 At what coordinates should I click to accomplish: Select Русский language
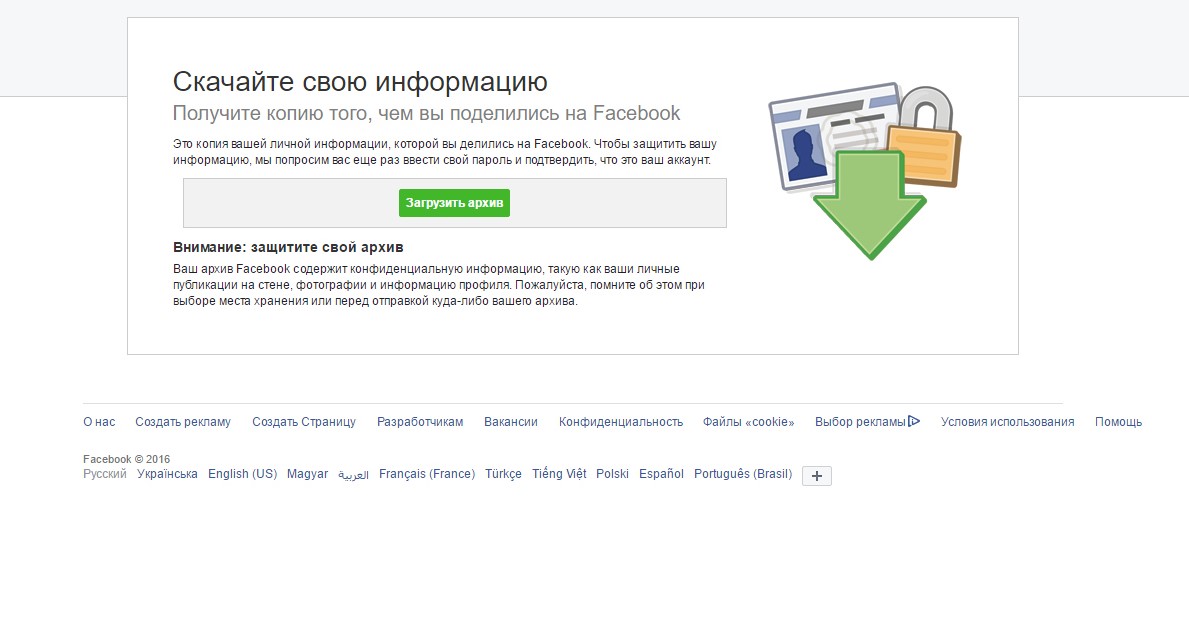(105, 474)
